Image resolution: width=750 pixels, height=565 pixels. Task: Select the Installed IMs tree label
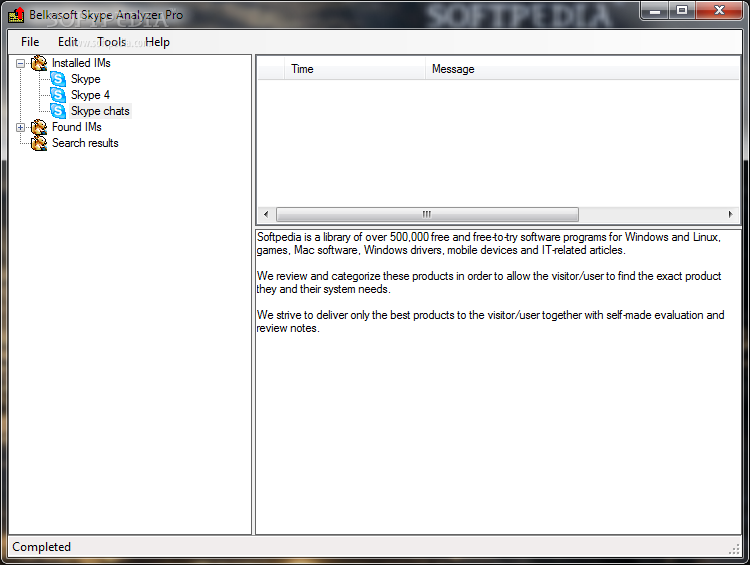[81, 63]
